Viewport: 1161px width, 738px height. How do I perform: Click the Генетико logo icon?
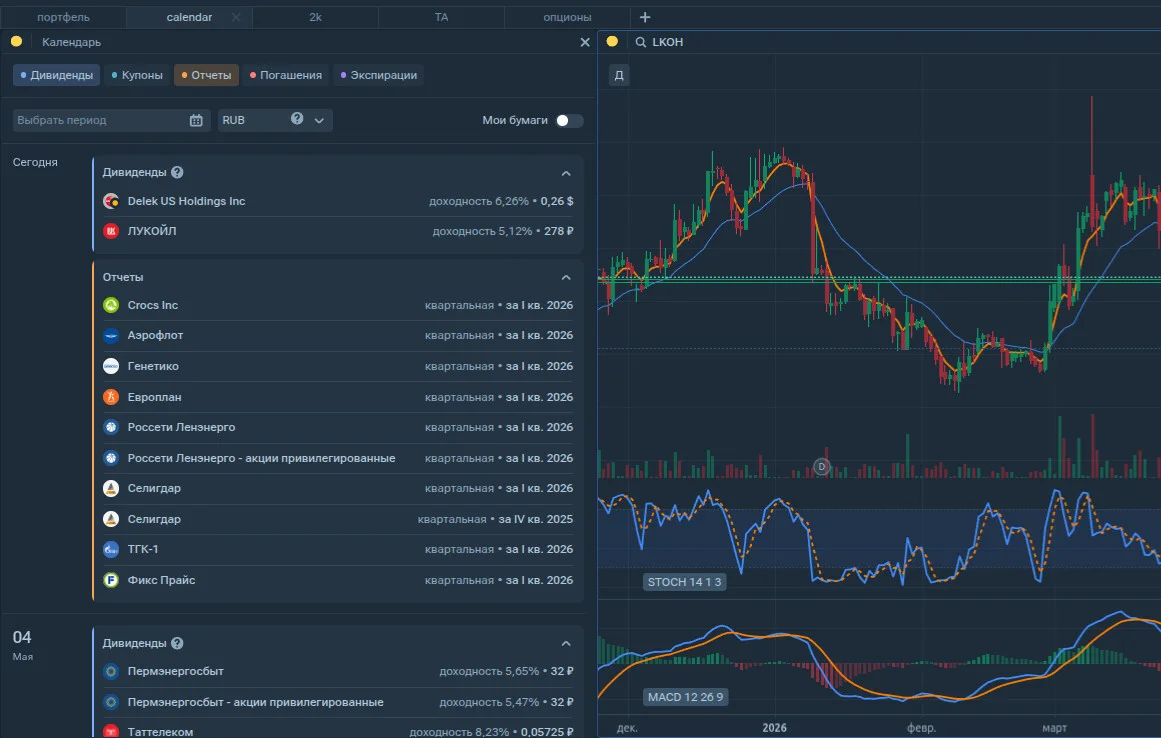click(111, 366)
